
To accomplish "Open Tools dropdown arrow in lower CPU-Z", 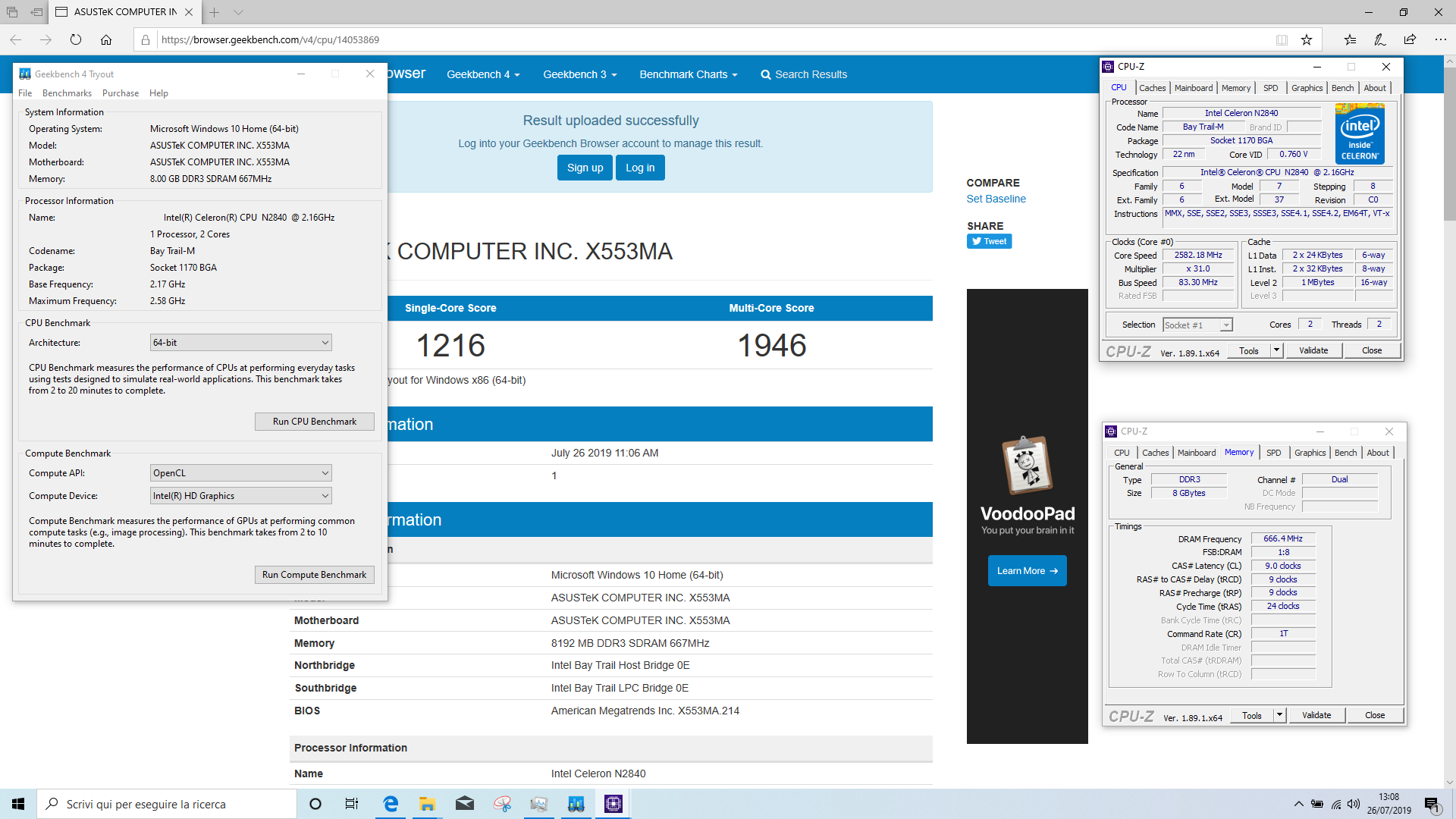I will (1279, 715).
